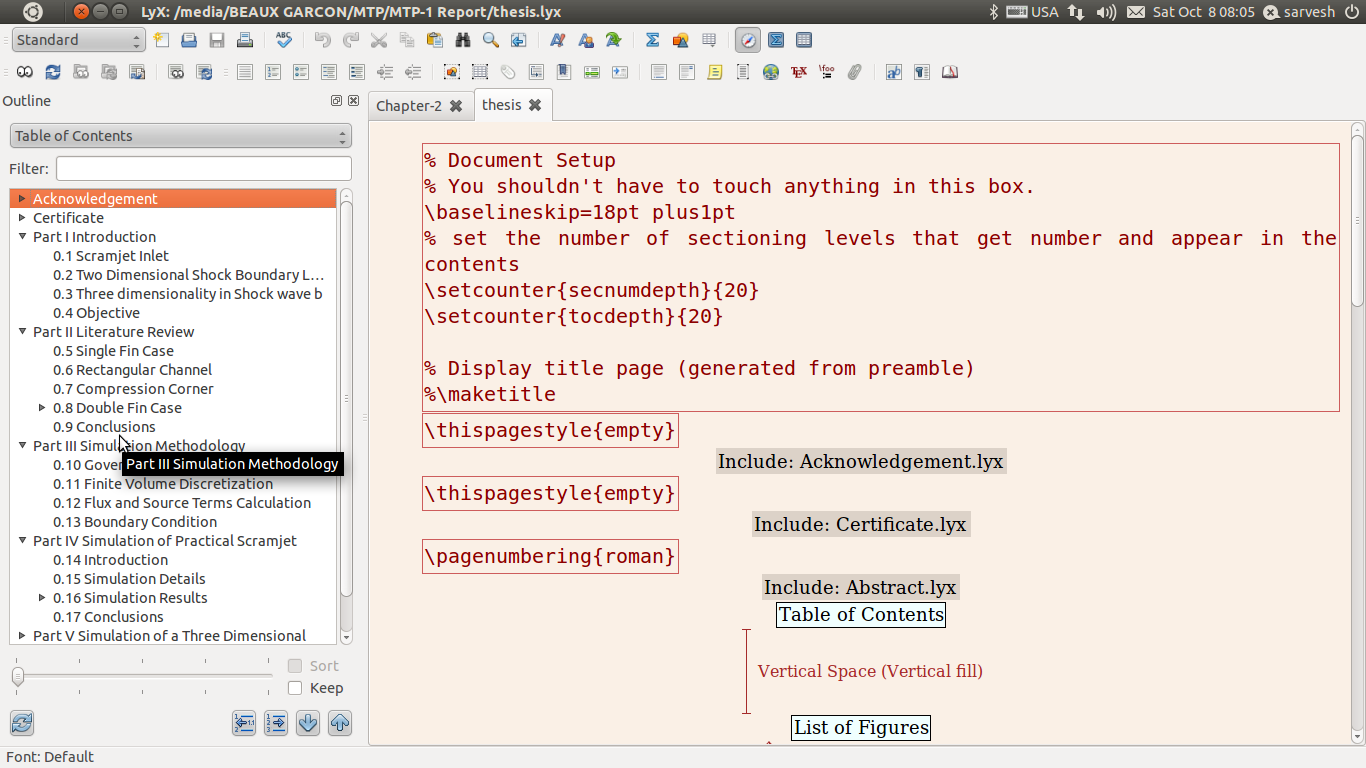Select 0.1 Scramjet Inlet in outline
The width and height of the screenshot is (1366, 768).
(x=111, y=255)
